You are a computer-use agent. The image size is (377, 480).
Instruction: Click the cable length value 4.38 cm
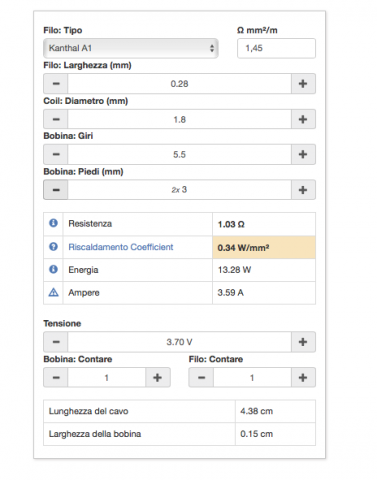click(257, 411)
